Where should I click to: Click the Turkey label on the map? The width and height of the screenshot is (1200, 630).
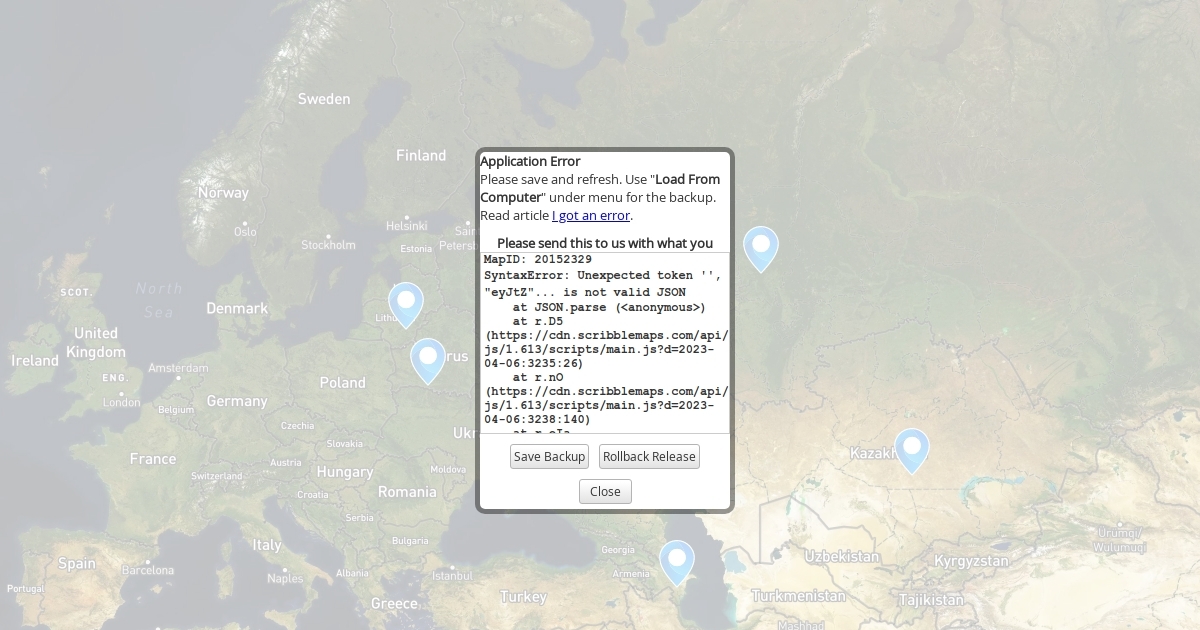pyautogui.click(x=523, y=597)
